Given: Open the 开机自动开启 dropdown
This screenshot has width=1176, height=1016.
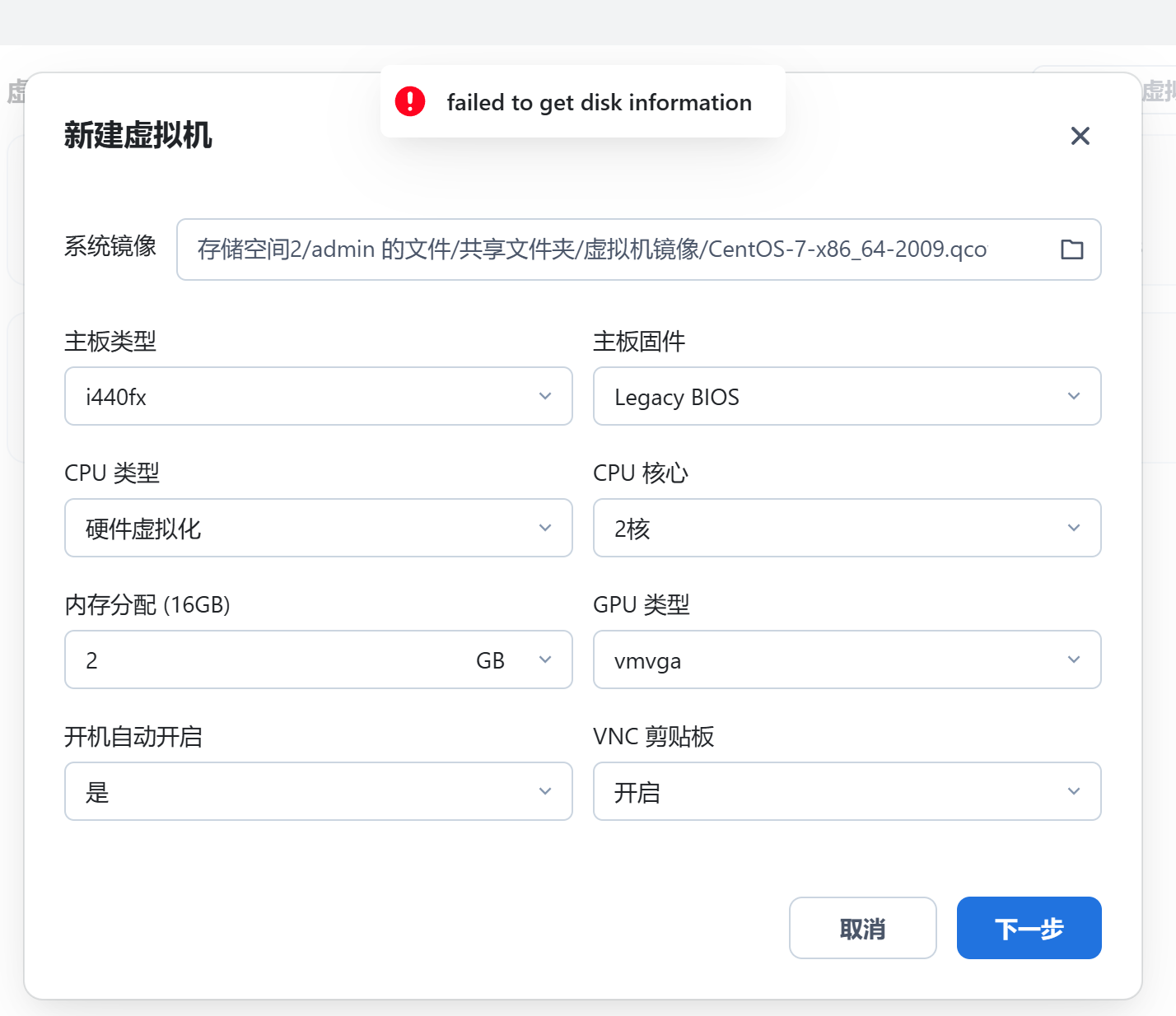Looking at the screenshot, I should pos(318,791).
